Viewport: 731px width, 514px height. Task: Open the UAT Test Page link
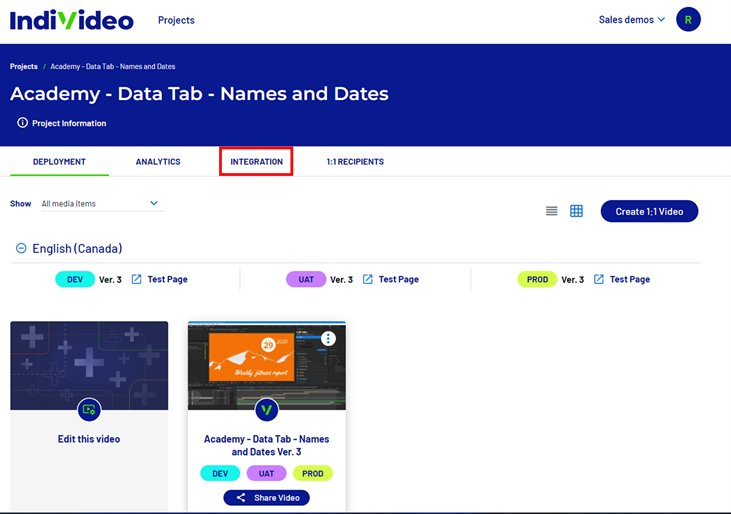[399, 279]
